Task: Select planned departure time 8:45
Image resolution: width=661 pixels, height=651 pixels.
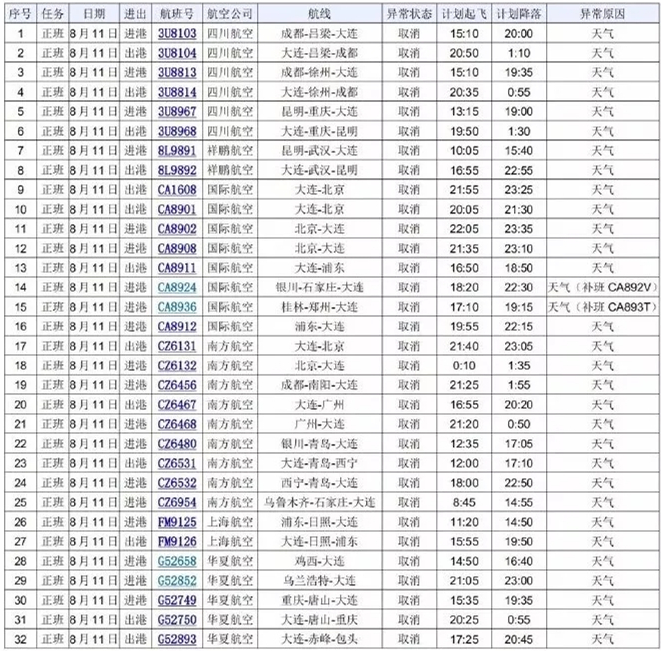Action: (x=464, y=502)
